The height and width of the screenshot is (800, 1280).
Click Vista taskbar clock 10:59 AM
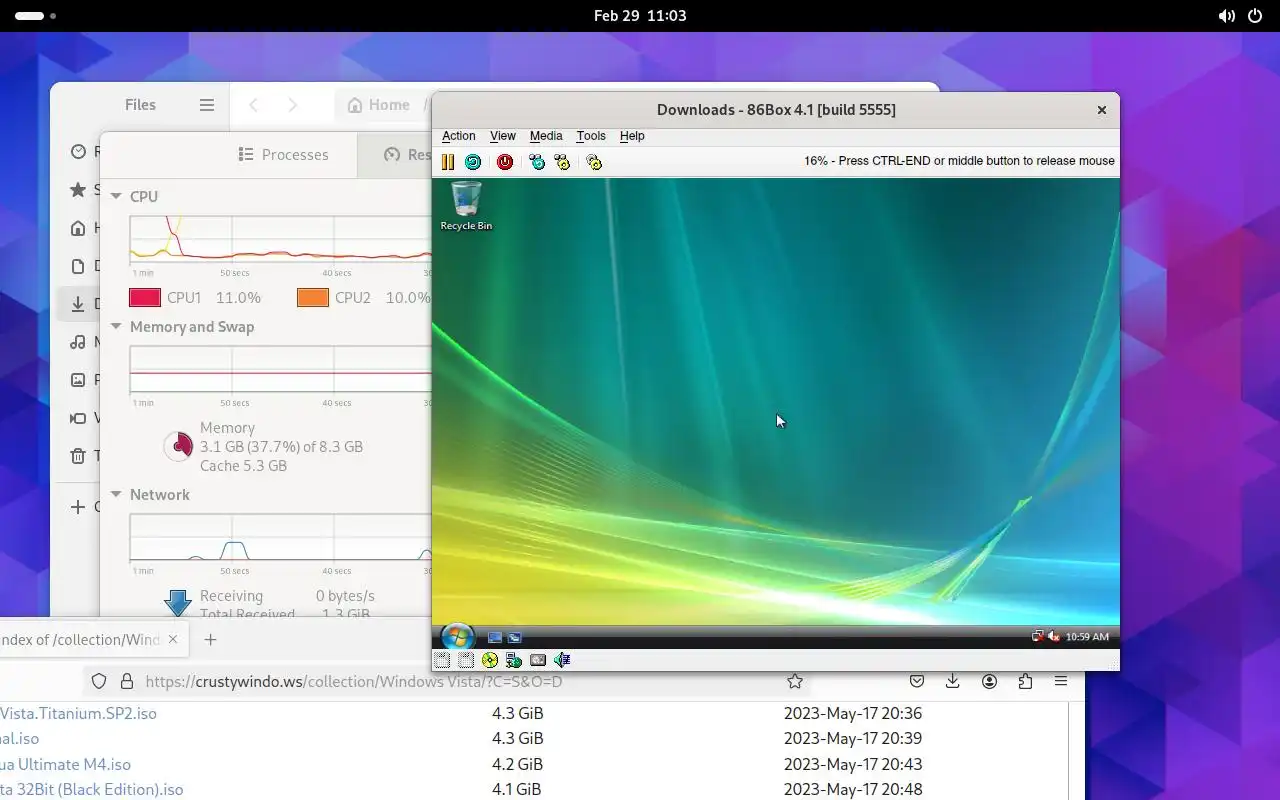pyautogui.click(x=1087, y=637)
